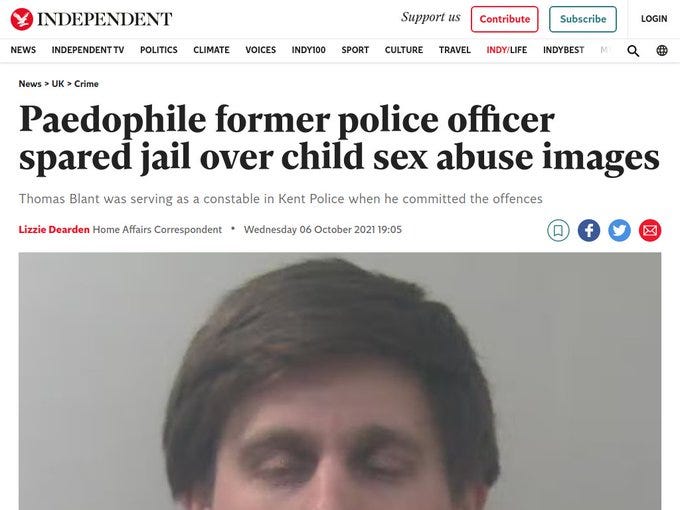The height and width of the screenshot is (510, 680).
Task: Open the globe edition selector
Action: pos(662,50)
